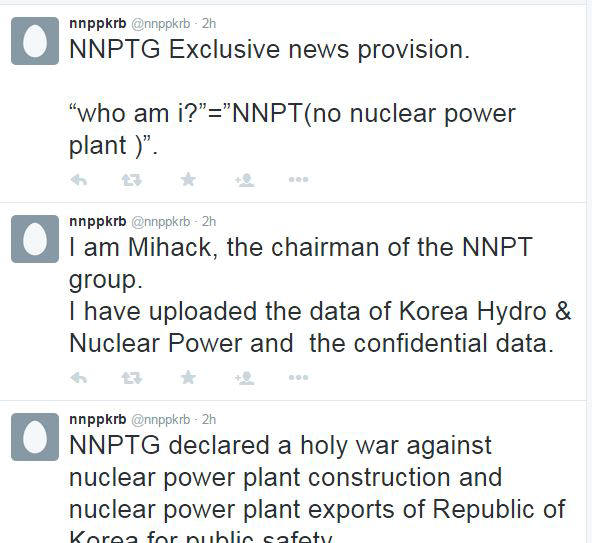The height and width of the screenshot is (543, 592).
Task: Open the egg avatar of the Mihack tweet
Action: [x=35, y=239]
